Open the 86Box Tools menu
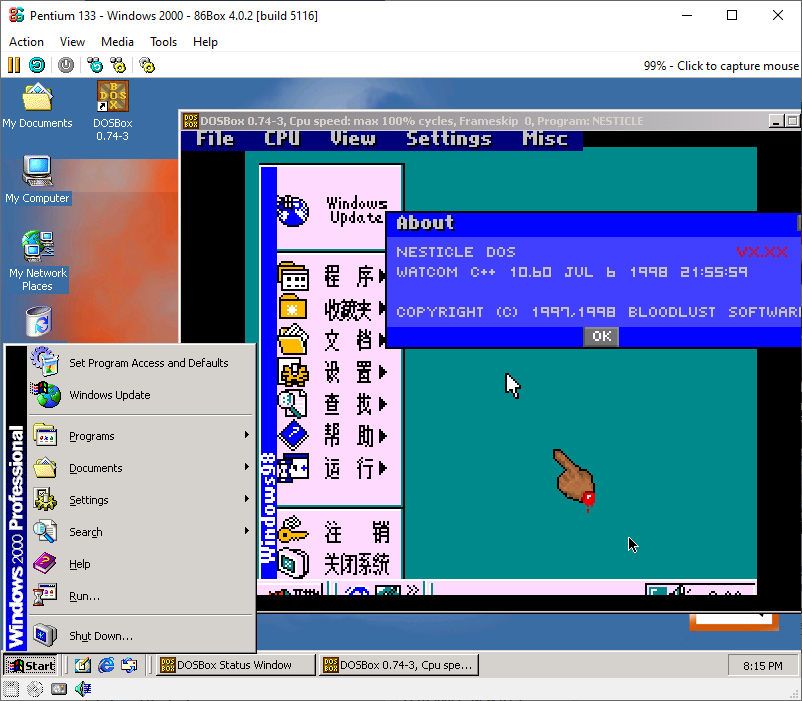Viewport: 802px width, 701px height. click(x=163, y=42)
